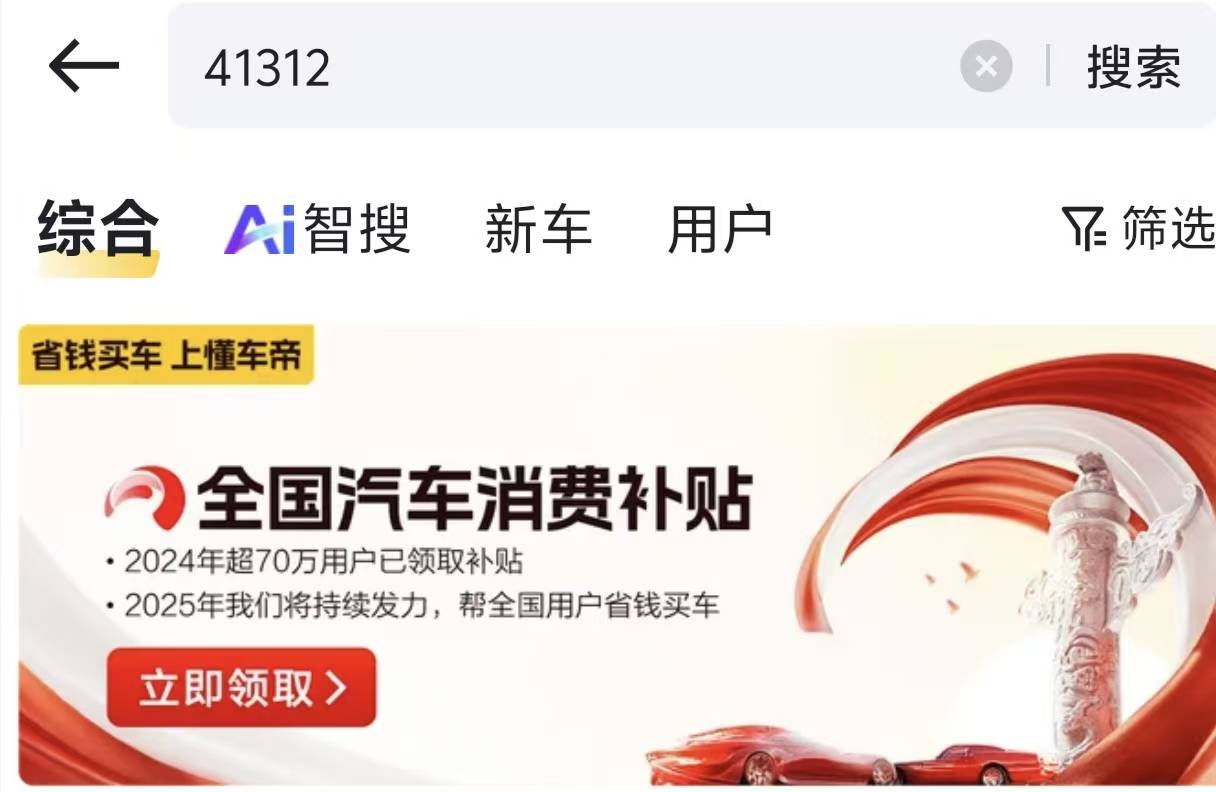Viewport: 1216px width, 792px height.
Task: Tap the red 立即领取 button
Action: [x=241, y=687]
